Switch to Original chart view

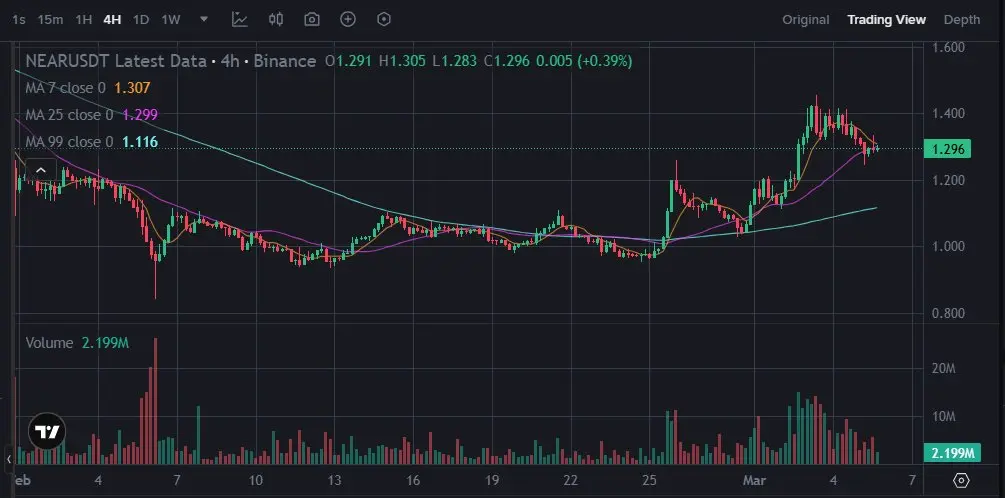click(806, 20)
